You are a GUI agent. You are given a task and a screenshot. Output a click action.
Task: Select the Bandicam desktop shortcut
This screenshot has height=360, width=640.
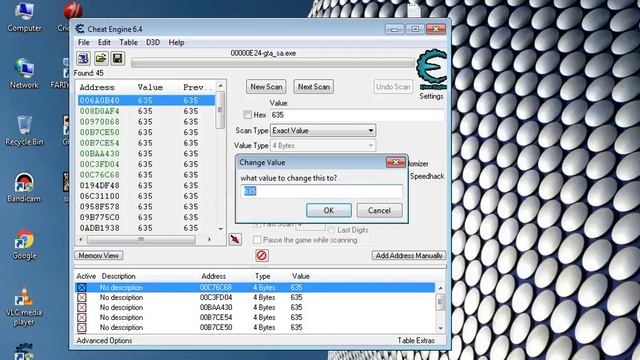coord(24,187)
